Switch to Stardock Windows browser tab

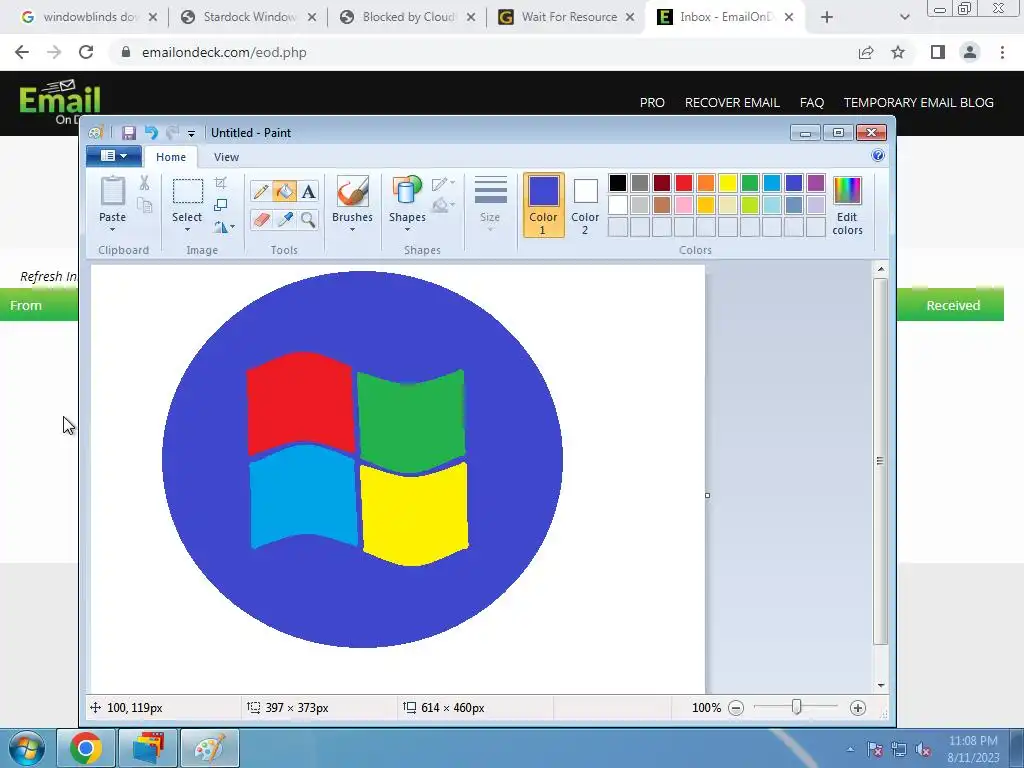coord(248,17)
